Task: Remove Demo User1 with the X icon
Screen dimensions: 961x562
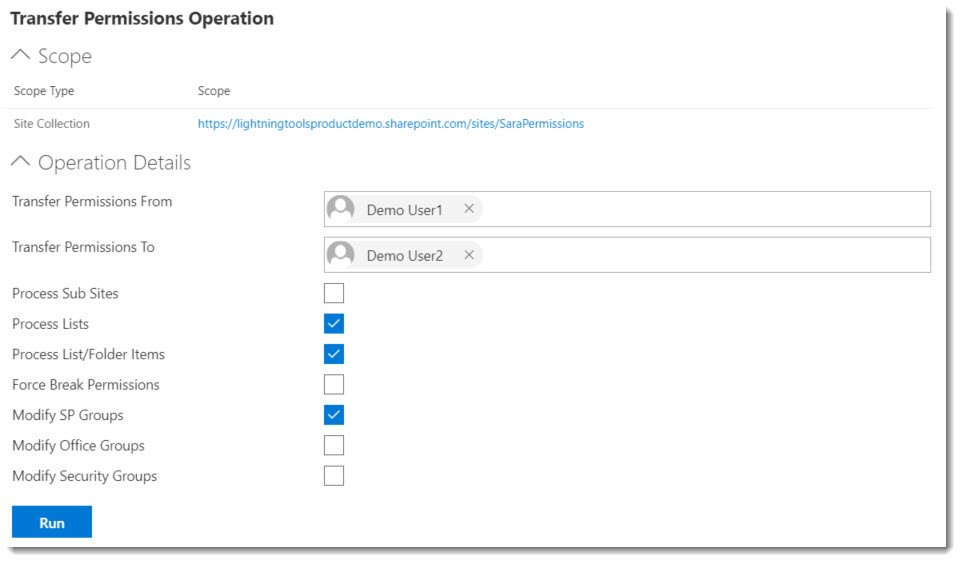Action: click(469, 209)
